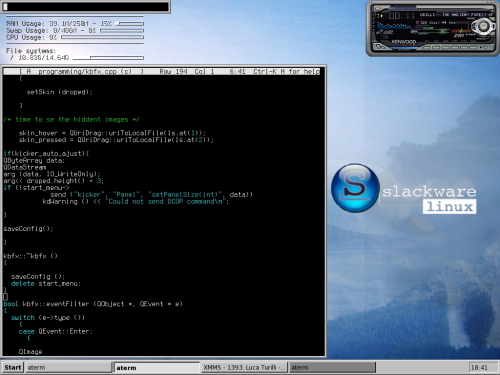500x375 pixels.
Task: Click the RAM Usage 39.1M/250M reading
Action: (x=69, y=23)
